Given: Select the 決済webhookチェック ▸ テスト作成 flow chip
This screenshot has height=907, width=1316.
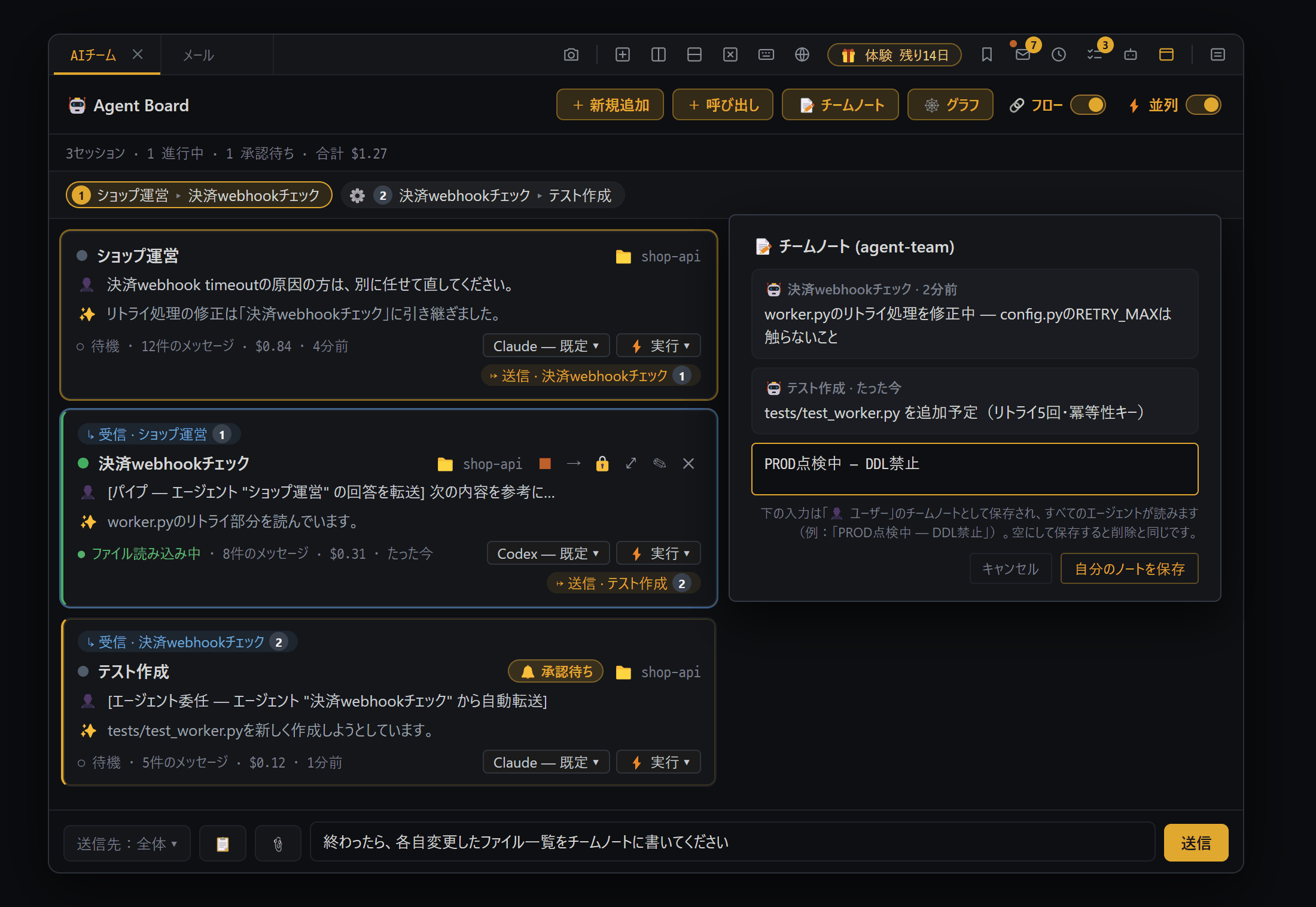Looking at the screenshot, I should tap(483, 195).
